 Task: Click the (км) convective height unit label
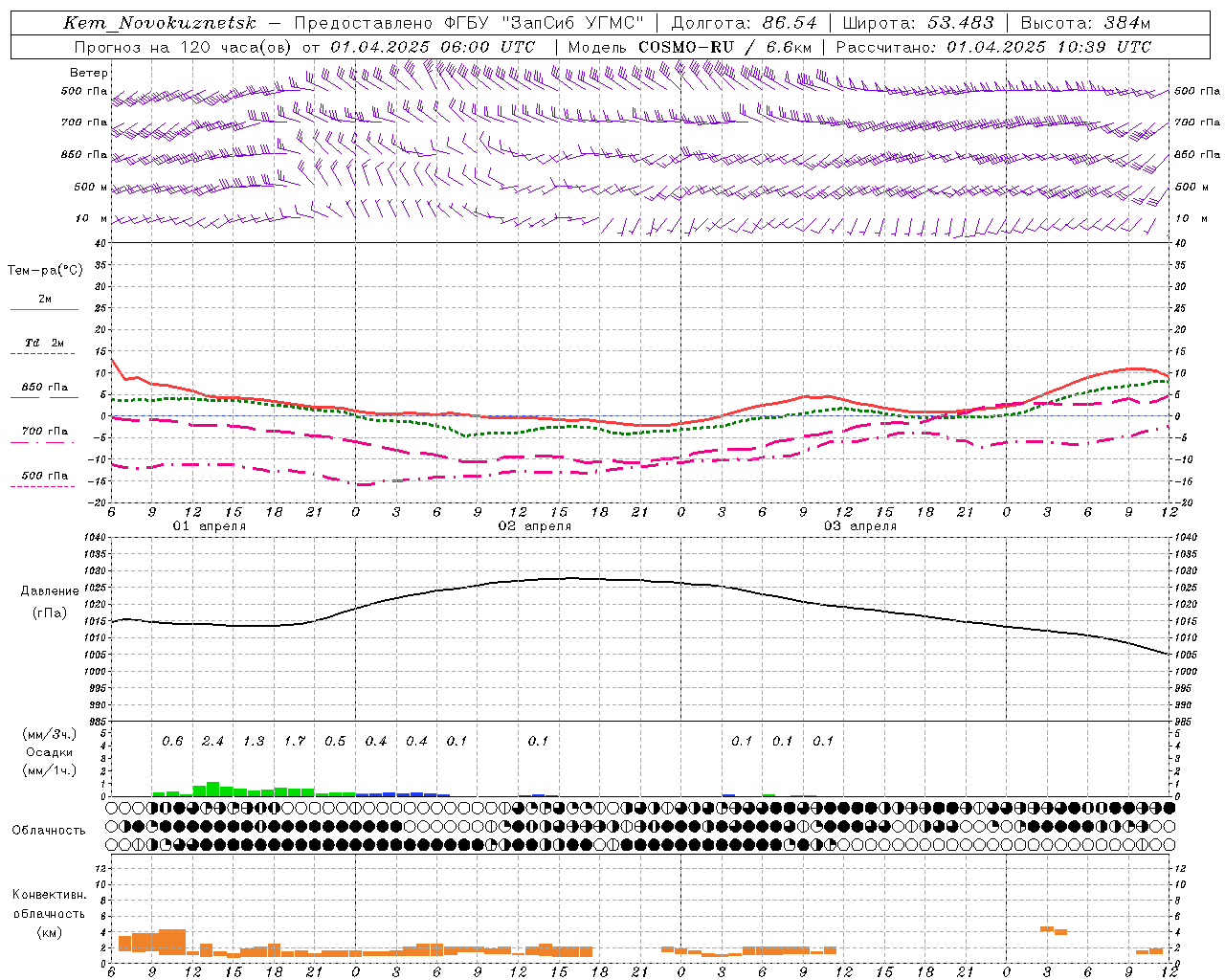click(49, 932)
